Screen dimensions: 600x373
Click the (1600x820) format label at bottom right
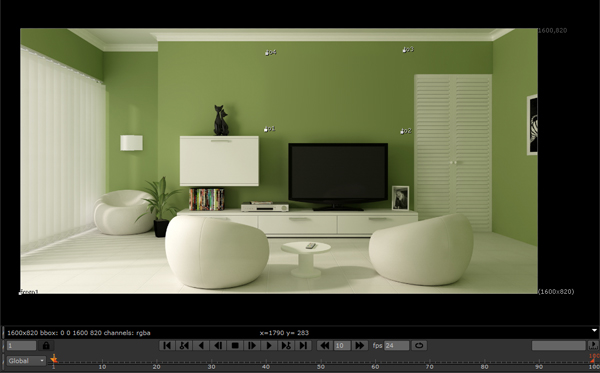coord(556,292)
